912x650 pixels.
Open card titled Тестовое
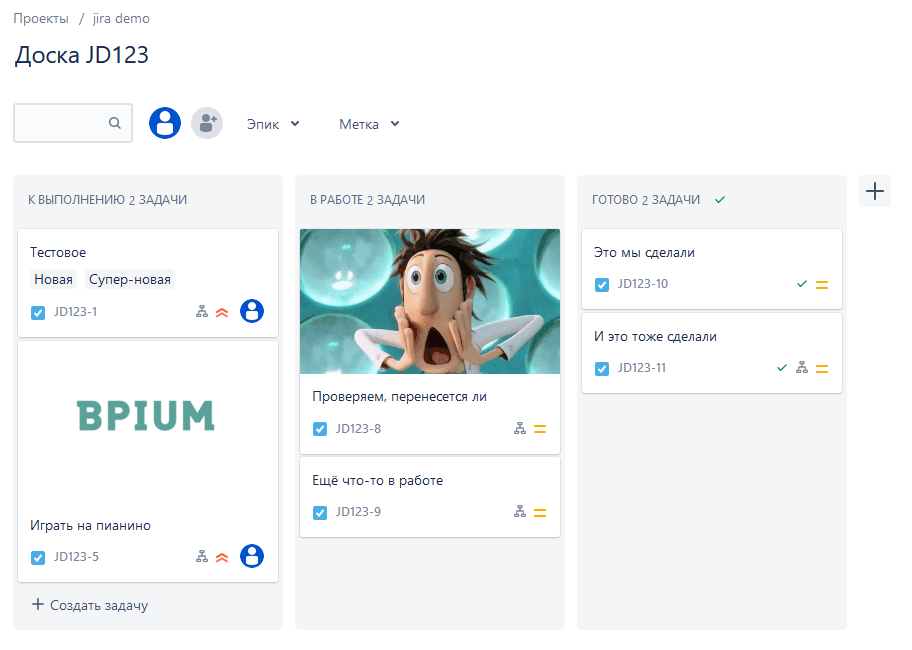[x=58, y=252]
